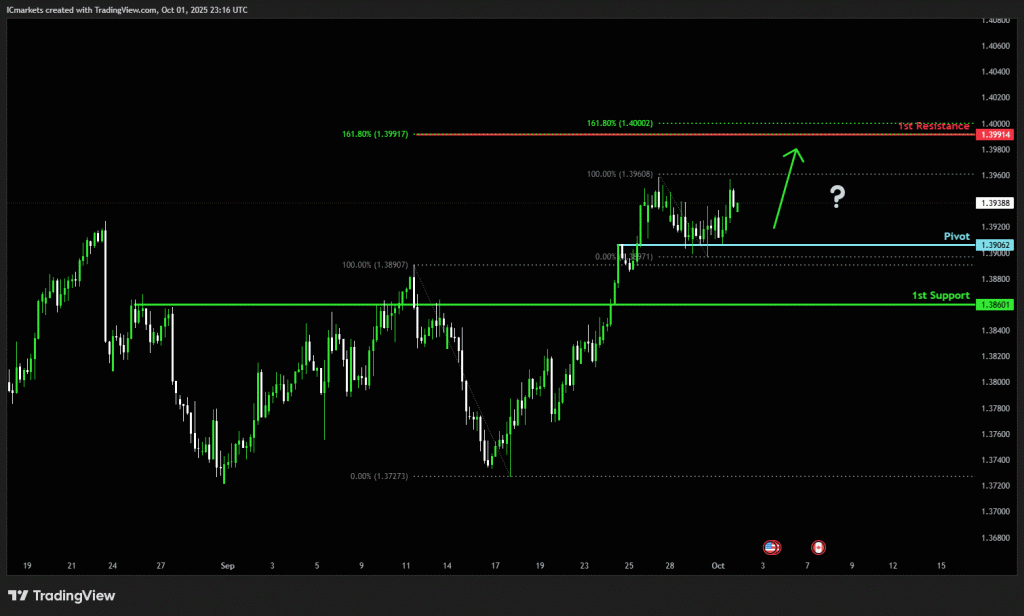Click the 100.00% (1.39608) Fibonacci level
Viewport: 1024px width, 616px height.
[620, 174]
